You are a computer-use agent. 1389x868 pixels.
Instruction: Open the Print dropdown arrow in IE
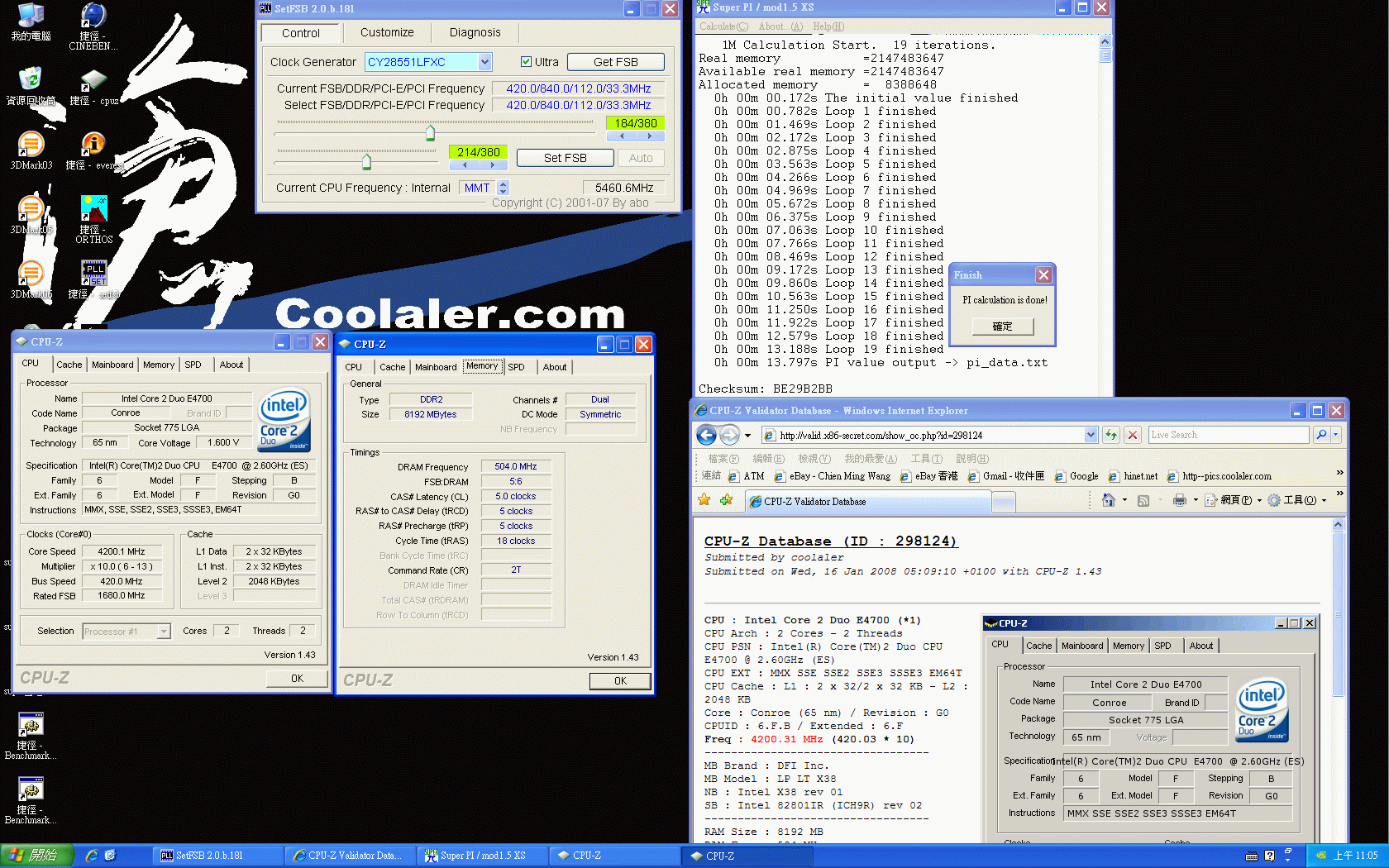pos(1196,500)
